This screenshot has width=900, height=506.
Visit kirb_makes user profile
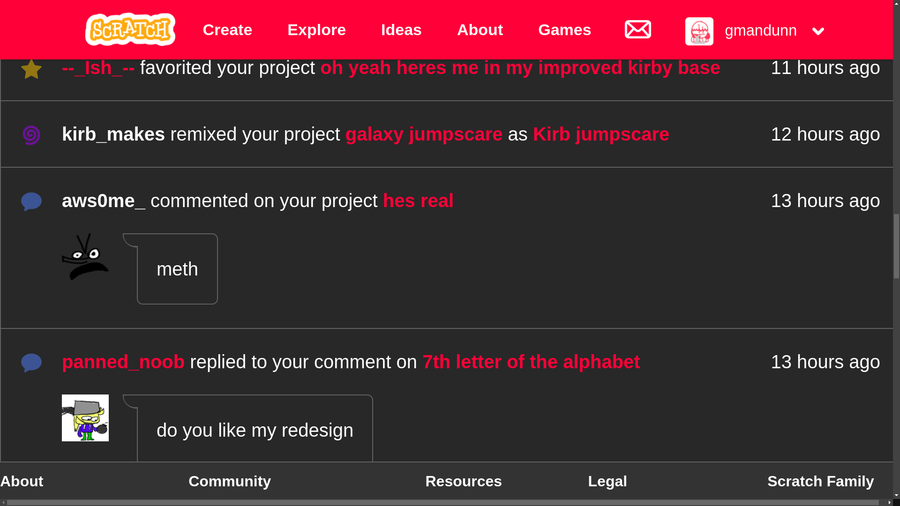point(113,134)
